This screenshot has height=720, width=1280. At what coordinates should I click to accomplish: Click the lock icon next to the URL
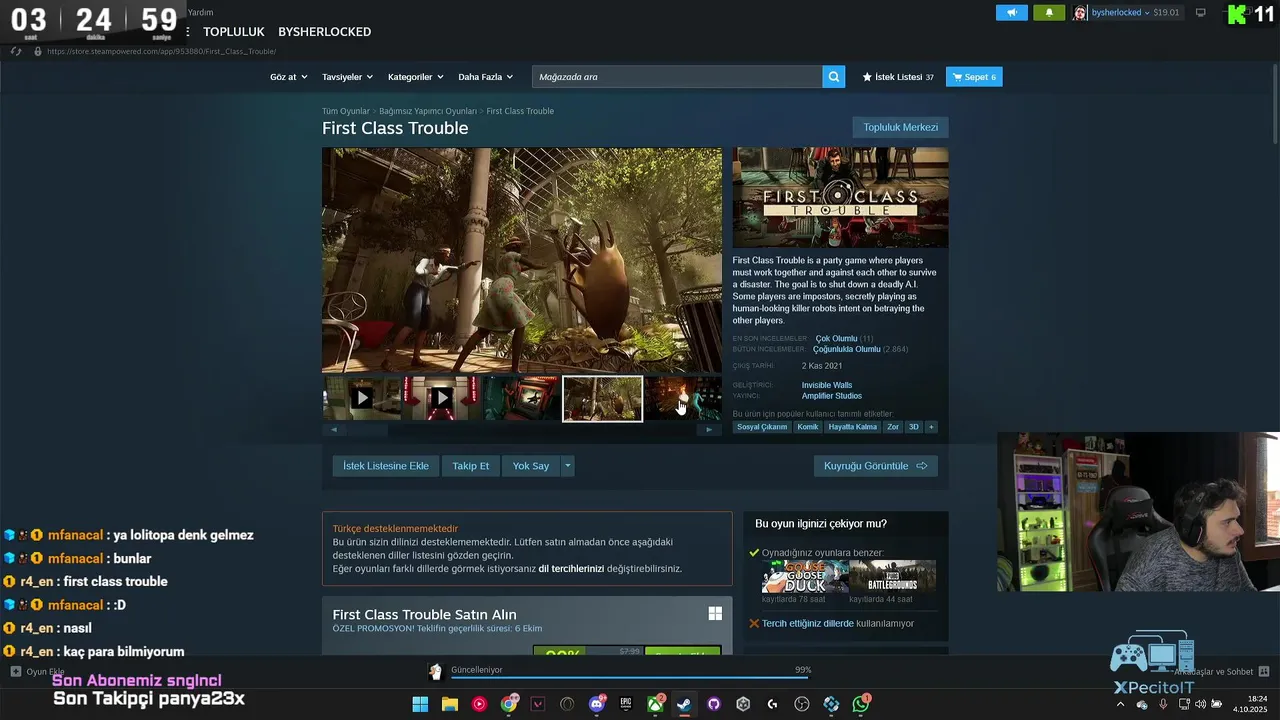click(37, 51)
